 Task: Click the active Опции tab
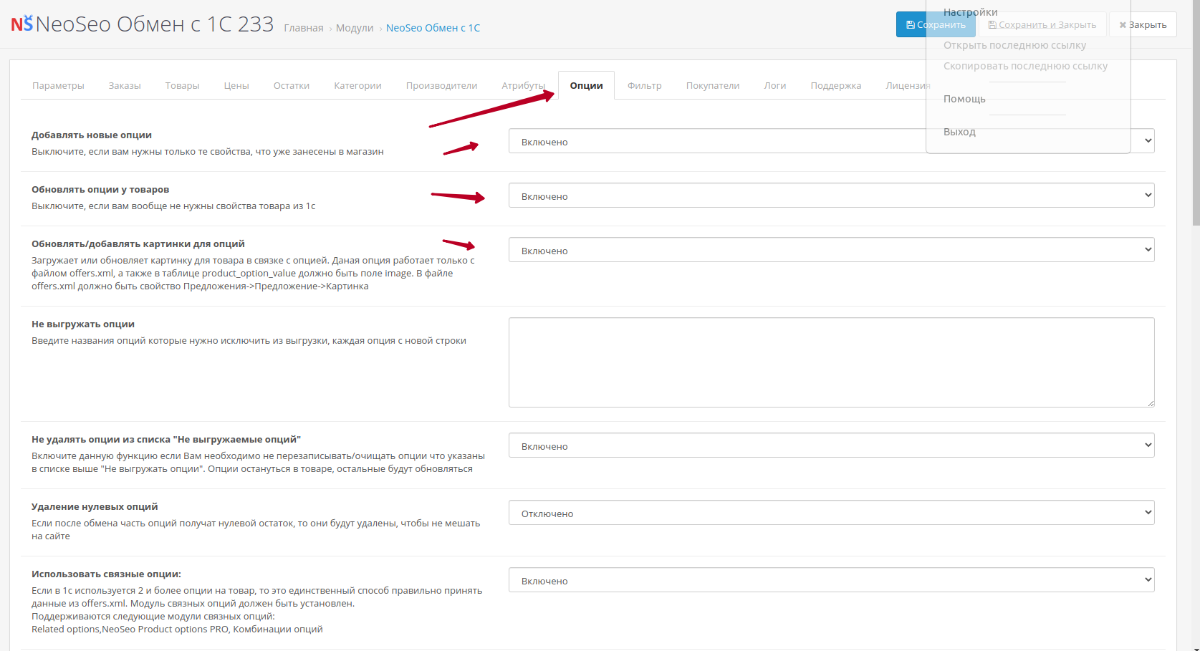(586, 86)
